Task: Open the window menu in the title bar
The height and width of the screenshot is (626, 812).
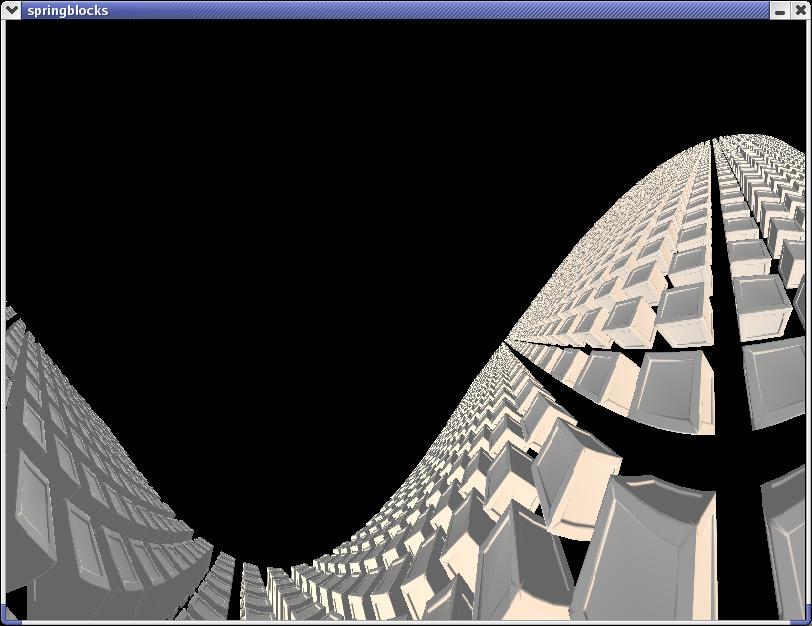Action: click(x=12, y=10)
